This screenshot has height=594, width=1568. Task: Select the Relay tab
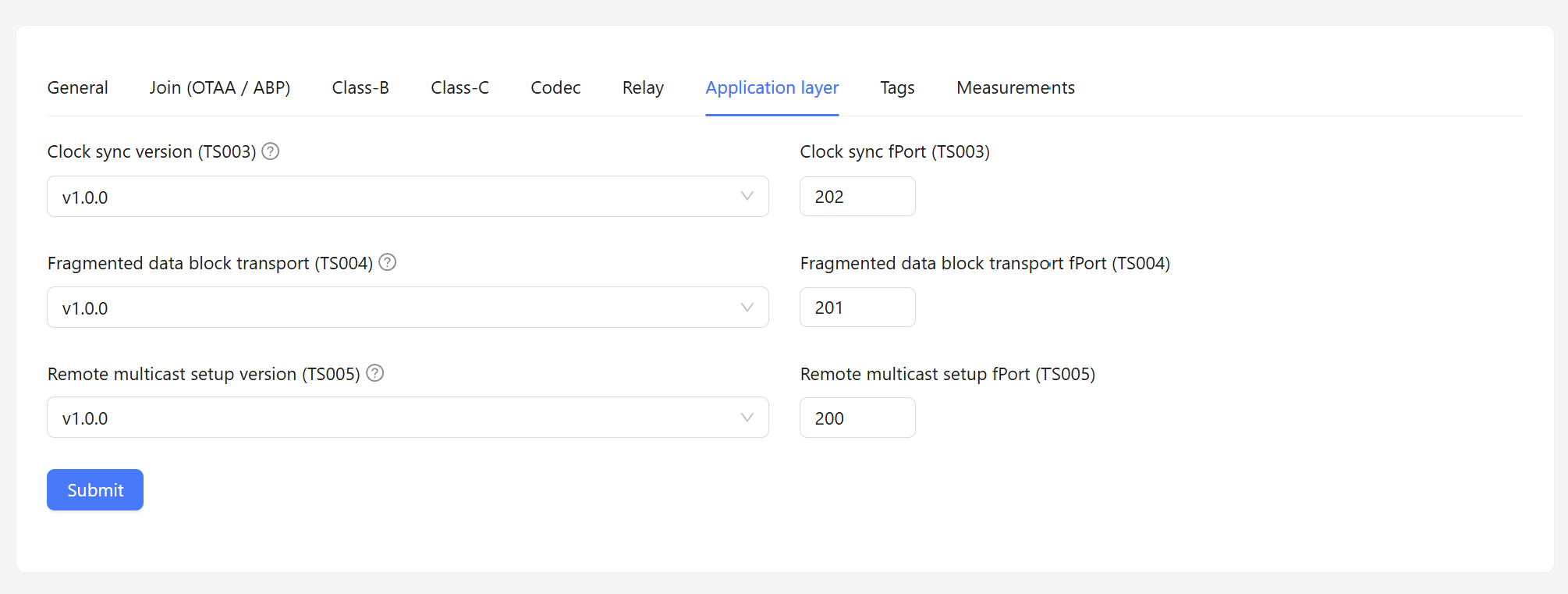(x=643, y=87)
